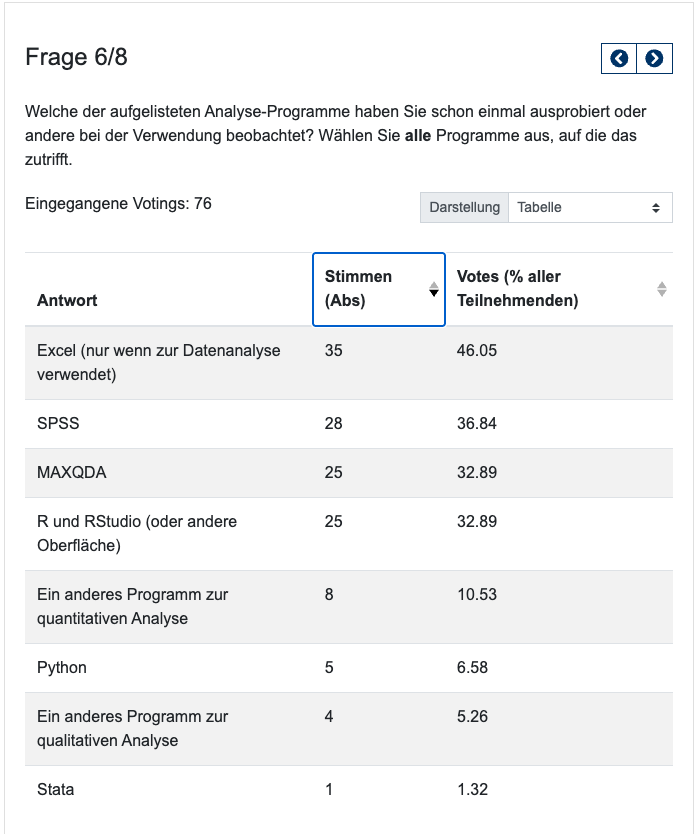Click the sort arrows beside Stimmen (Abs)
Screen dimensions: 696x834
click(434, 289)
